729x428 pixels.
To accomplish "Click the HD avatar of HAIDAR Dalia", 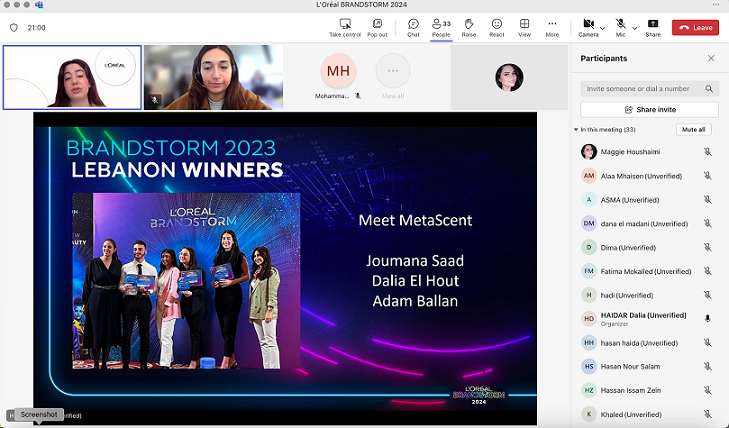I will [589, 319].
